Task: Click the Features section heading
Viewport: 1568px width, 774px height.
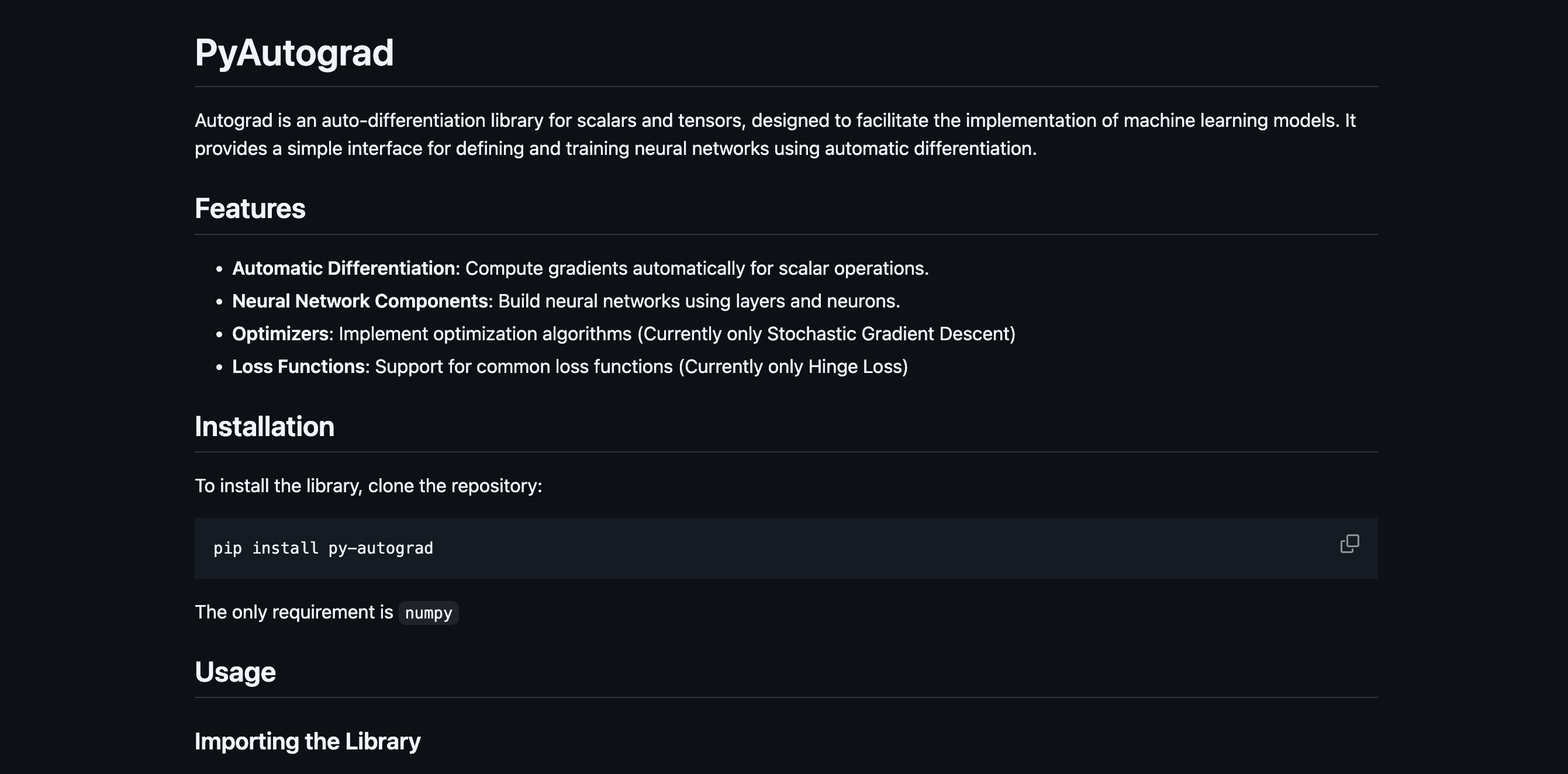Action: (x=250, y=209)
